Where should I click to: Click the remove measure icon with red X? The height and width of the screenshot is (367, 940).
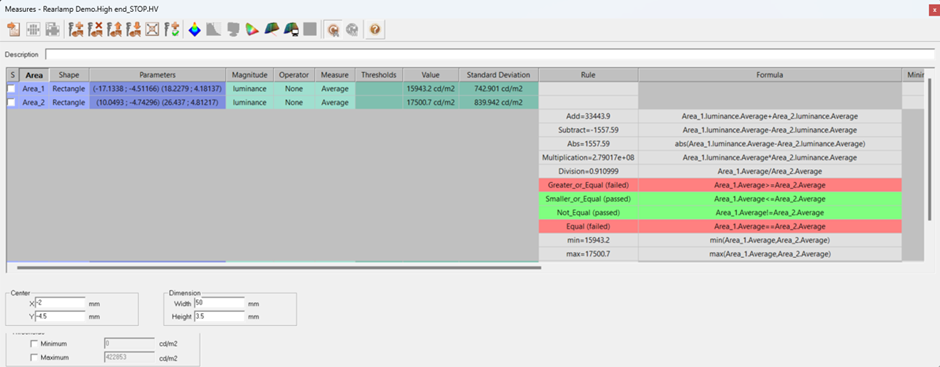(95, 29)
